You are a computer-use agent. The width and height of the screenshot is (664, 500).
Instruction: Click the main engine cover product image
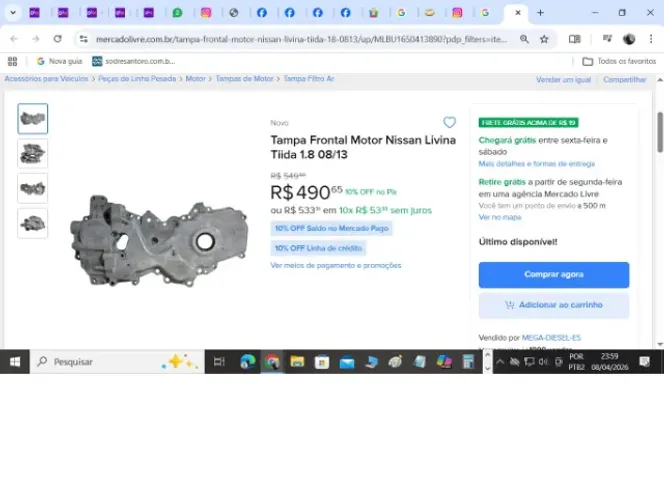[159, 240]
